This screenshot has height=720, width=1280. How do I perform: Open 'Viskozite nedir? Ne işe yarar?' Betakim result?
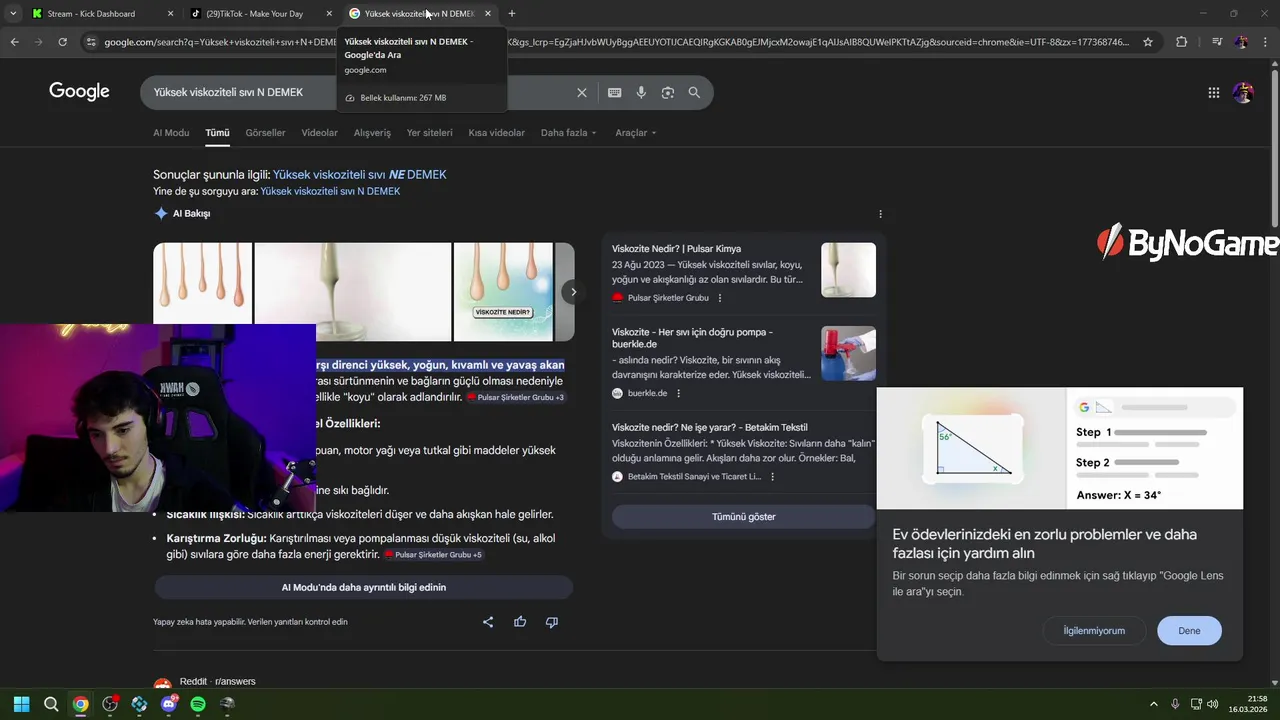click(x=710, y=428)
